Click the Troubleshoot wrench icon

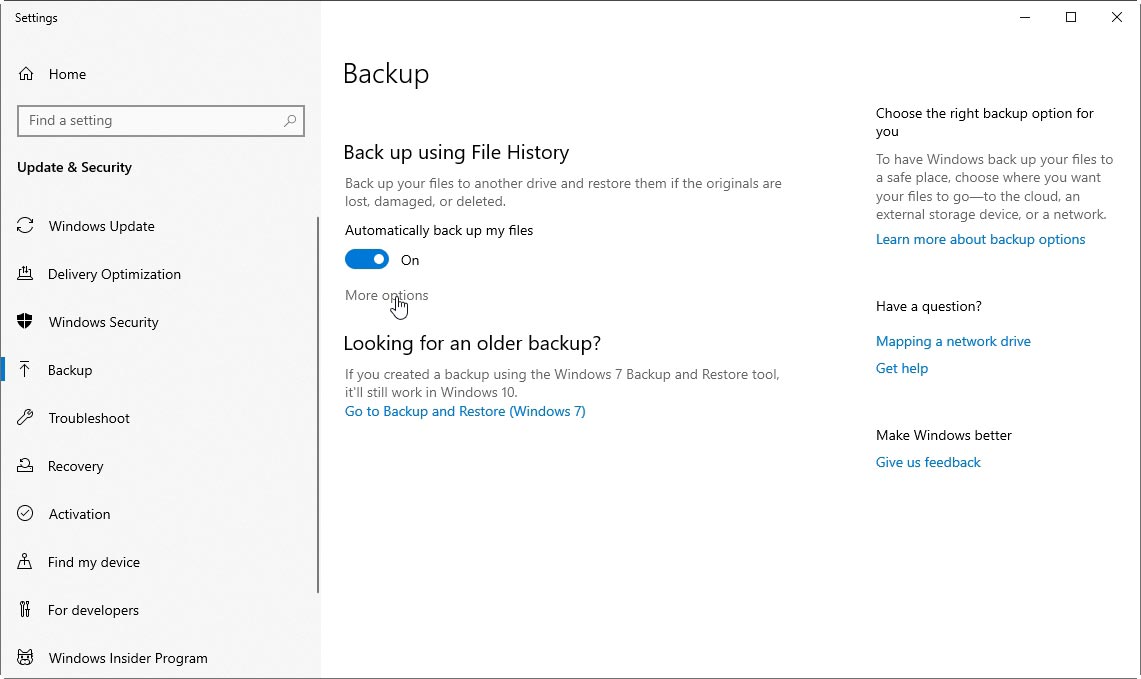coord(25,418)
